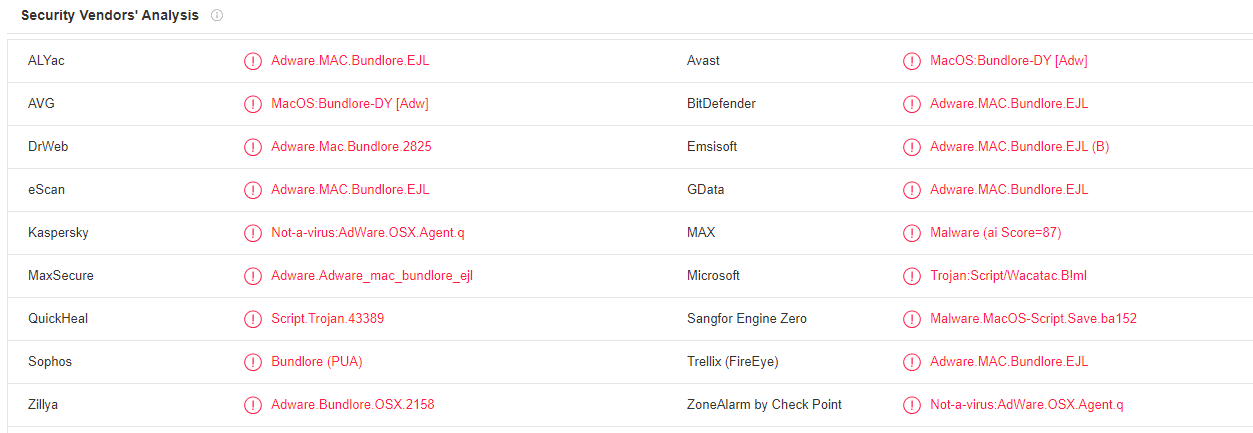The image size is (1253, 433).
Task: Click the warning icon for MAX detection
Action: tap(911, 233)
